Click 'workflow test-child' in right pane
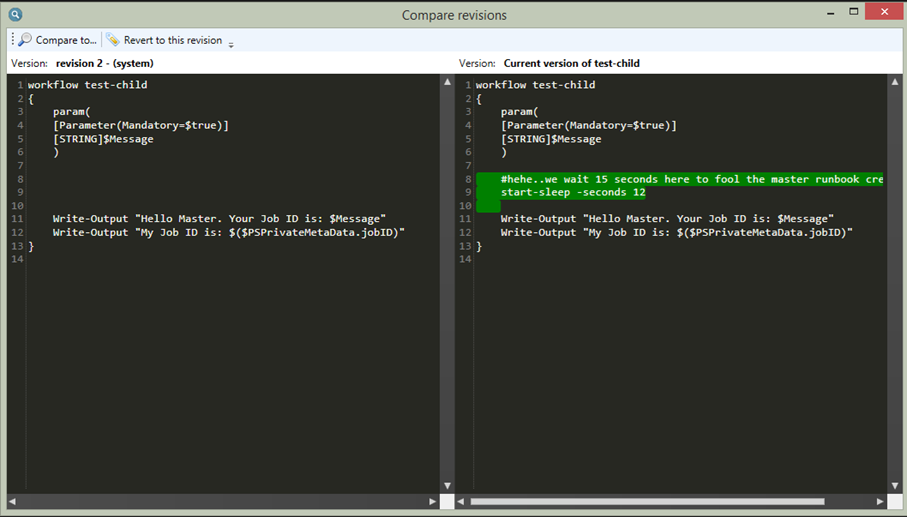The image size is (907, 517). [x=535, y=85]
